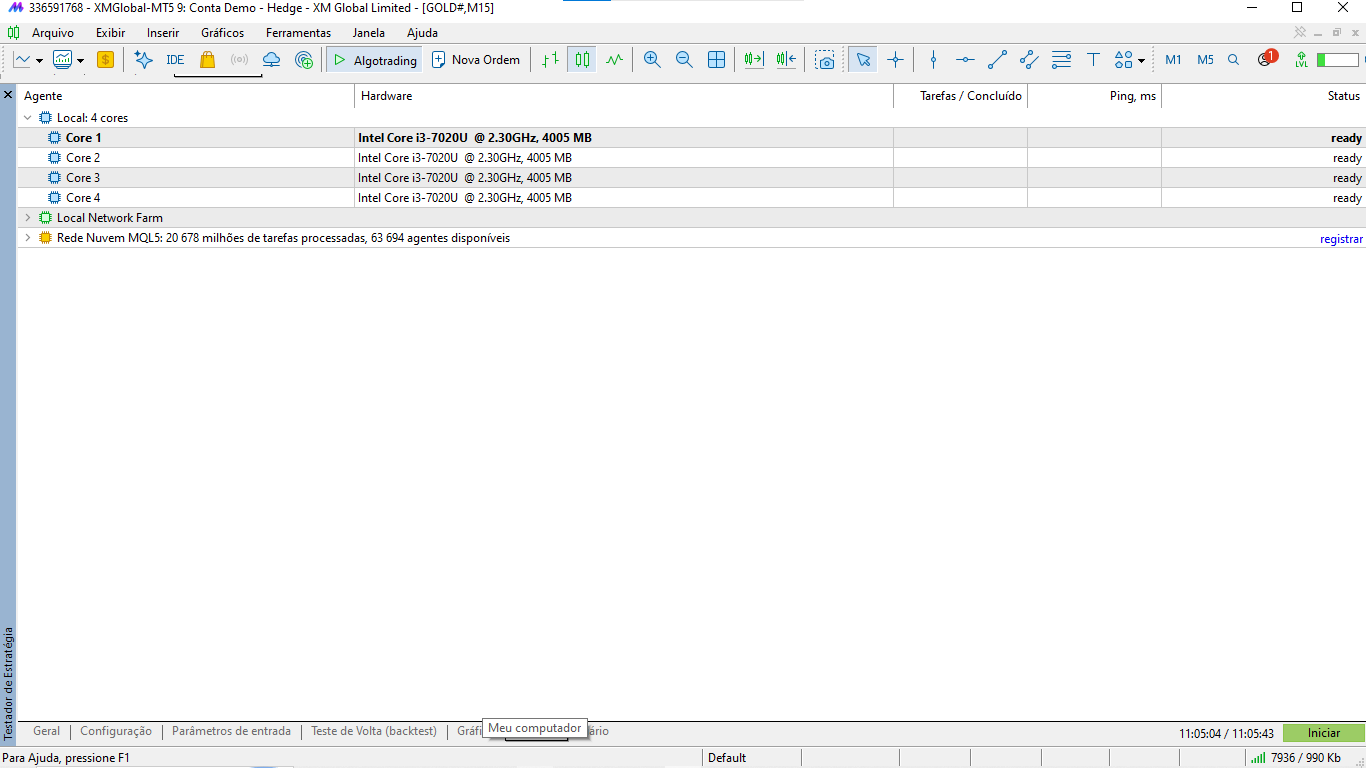Screen dimensions: 1366x768
Task: Select the vertical line drawing tool
Action: [x=933, y=60]
